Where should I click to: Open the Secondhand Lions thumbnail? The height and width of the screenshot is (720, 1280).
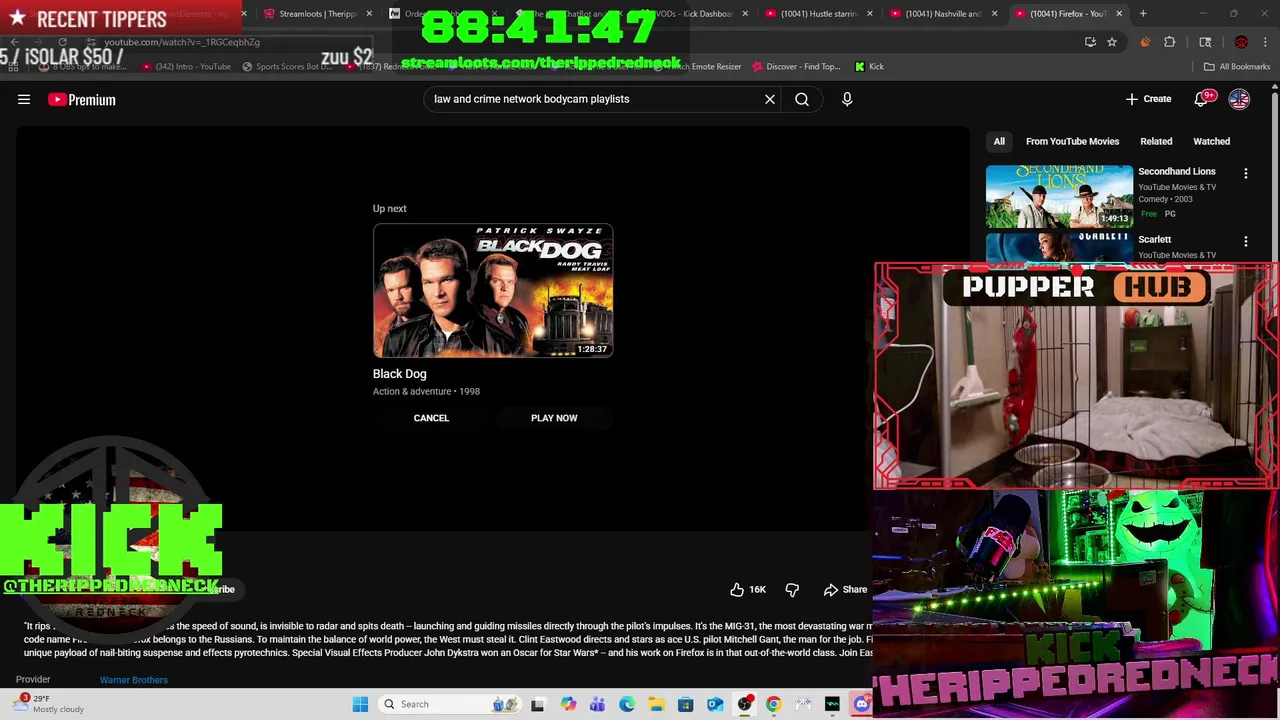coord(1059,196)
